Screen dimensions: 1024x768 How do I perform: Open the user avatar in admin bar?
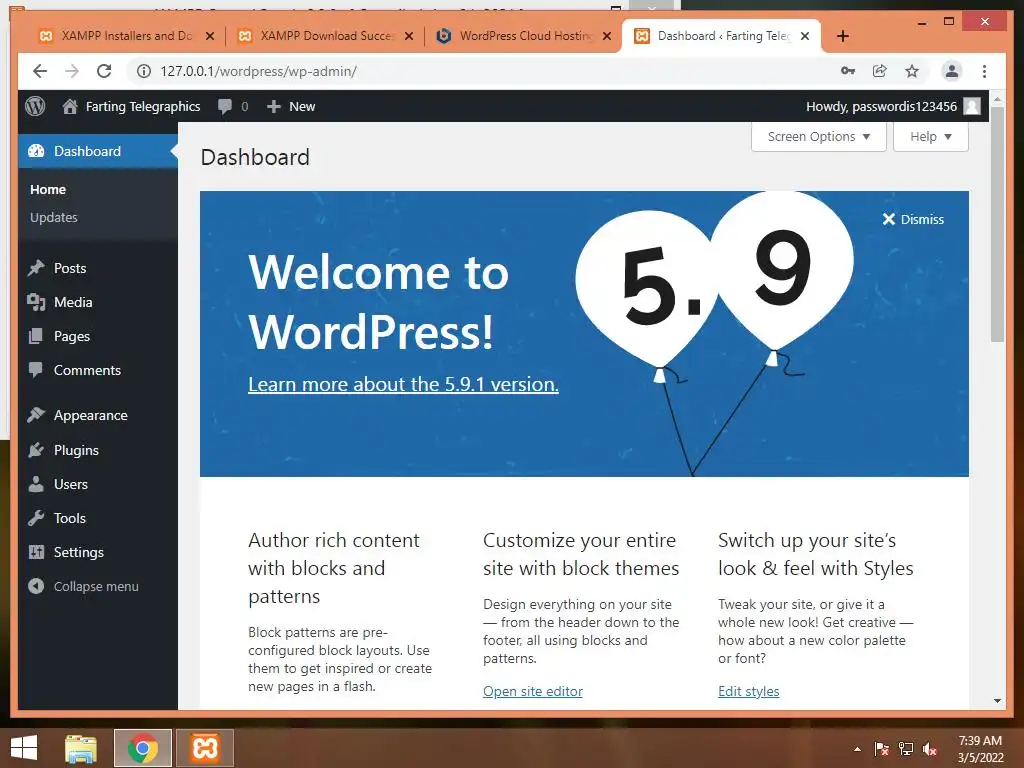click(972, 106)
